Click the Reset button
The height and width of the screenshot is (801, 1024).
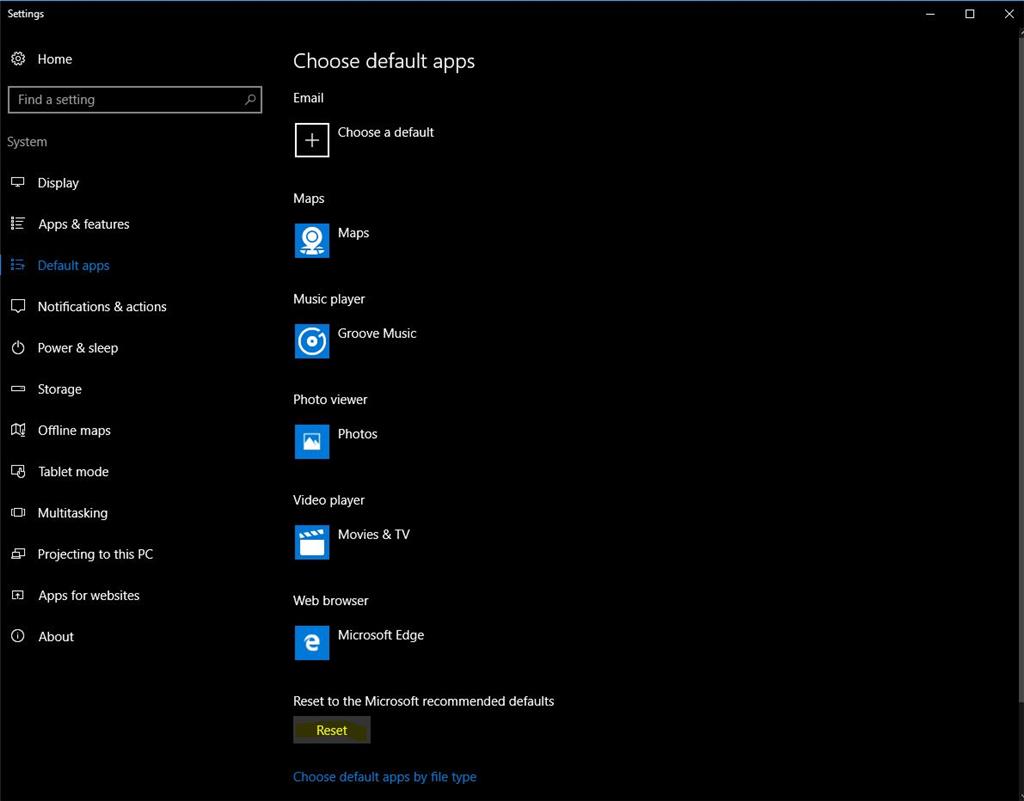pos(332,730)
